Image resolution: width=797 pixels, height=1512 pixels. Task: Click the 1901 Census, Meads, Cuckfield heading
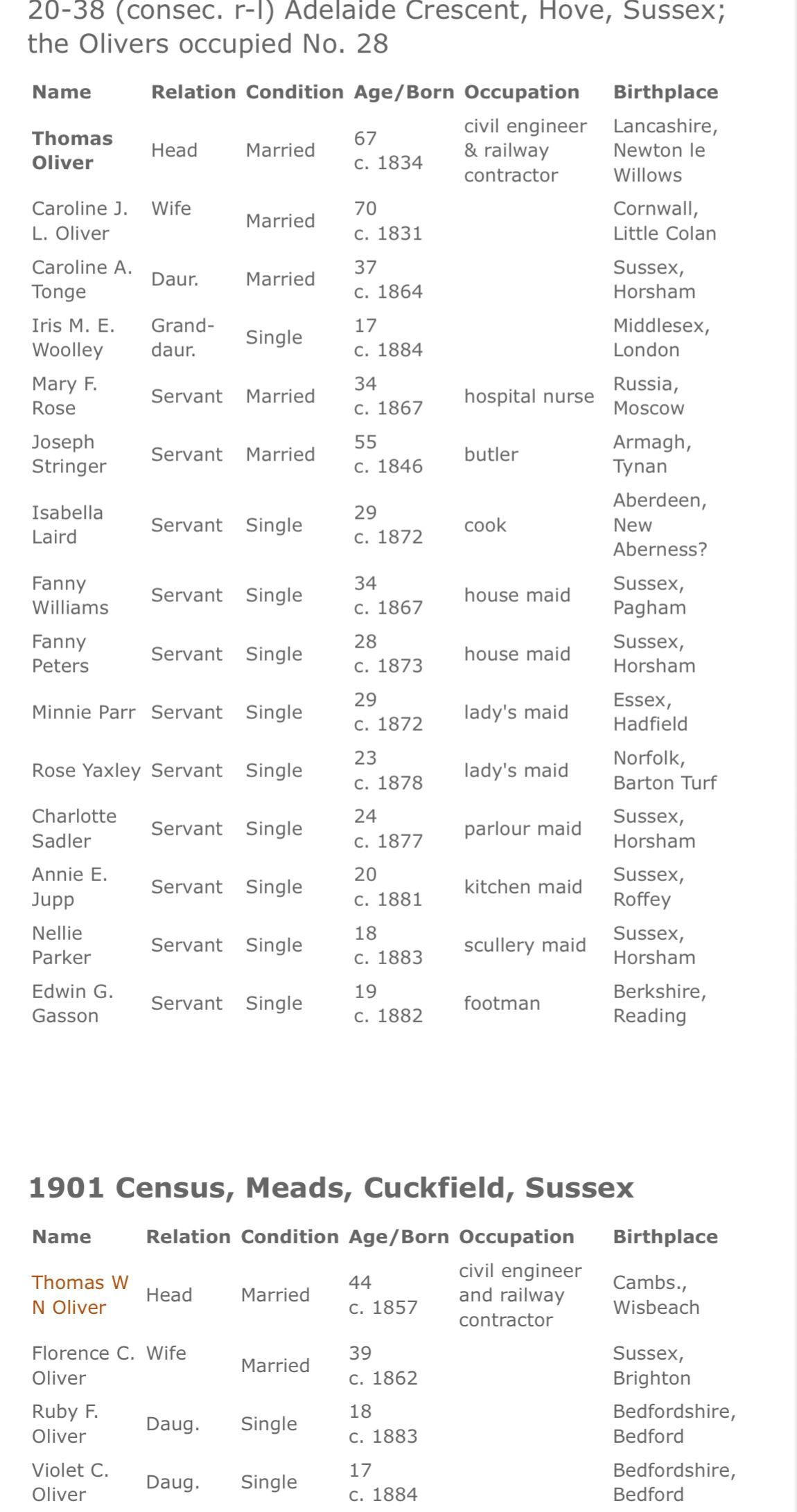coord(331,1187)
